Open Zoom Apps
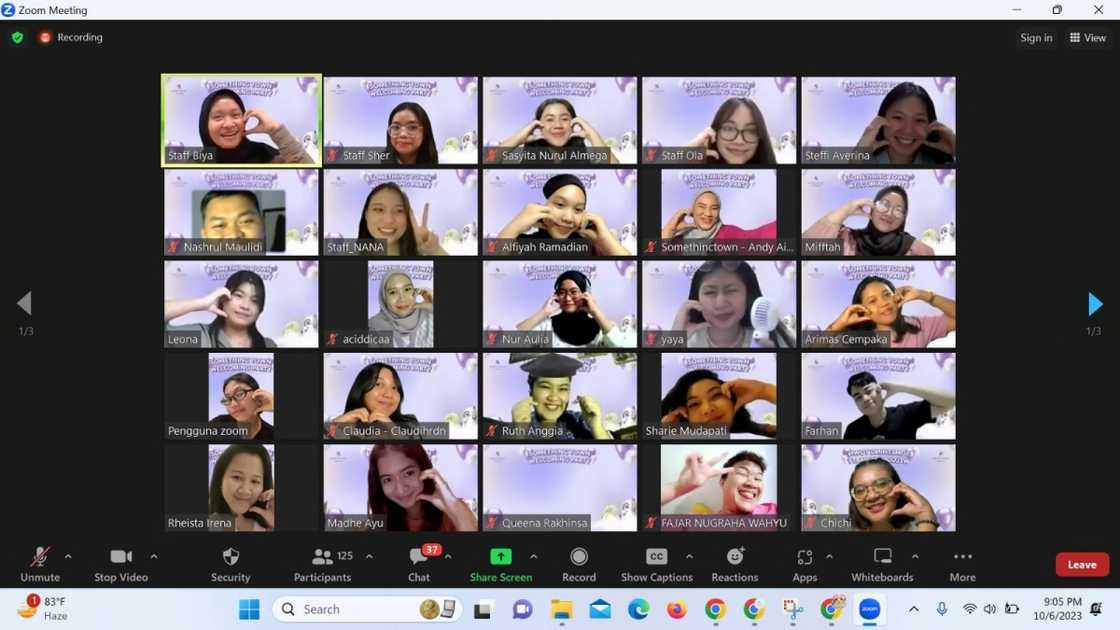The width and height of the screenshot is (1120, 630). pyautogui.click(x=804, y=563)
